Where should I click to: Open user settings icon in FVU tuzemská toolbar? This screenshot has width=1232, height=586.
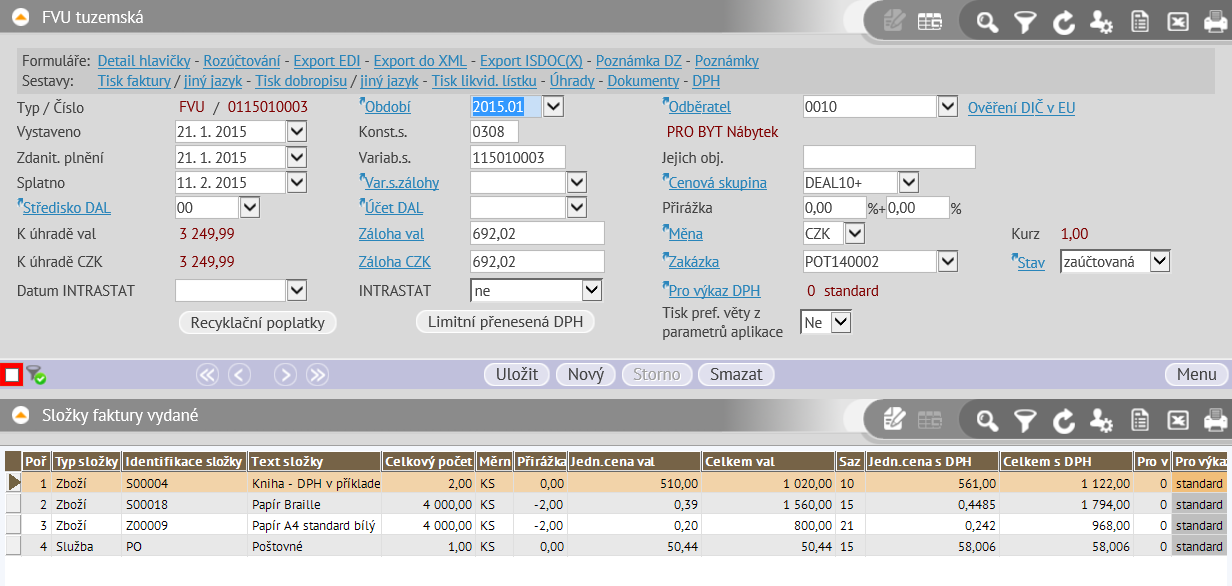1101,21
